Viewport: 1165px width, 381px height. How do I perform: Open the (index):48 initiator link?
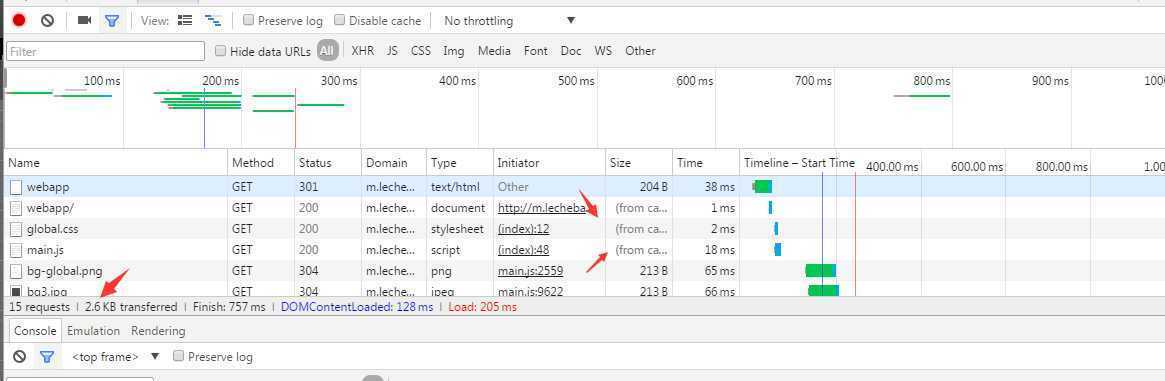[x=524, y=250]
